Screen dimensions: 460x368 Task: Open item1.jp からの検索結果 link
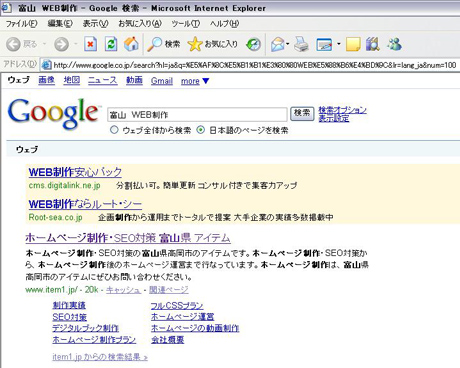(x=100, y=357)
